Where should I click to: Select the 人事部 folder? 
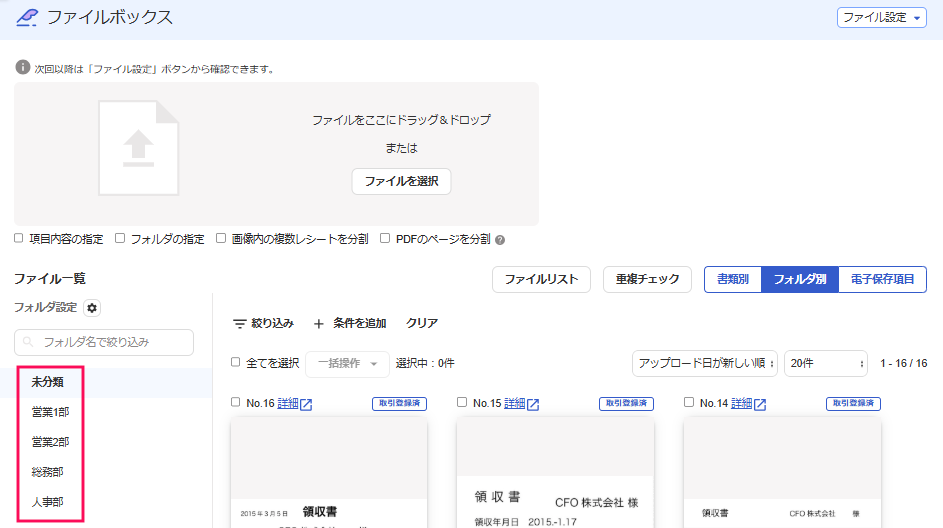tap(48, 502)
